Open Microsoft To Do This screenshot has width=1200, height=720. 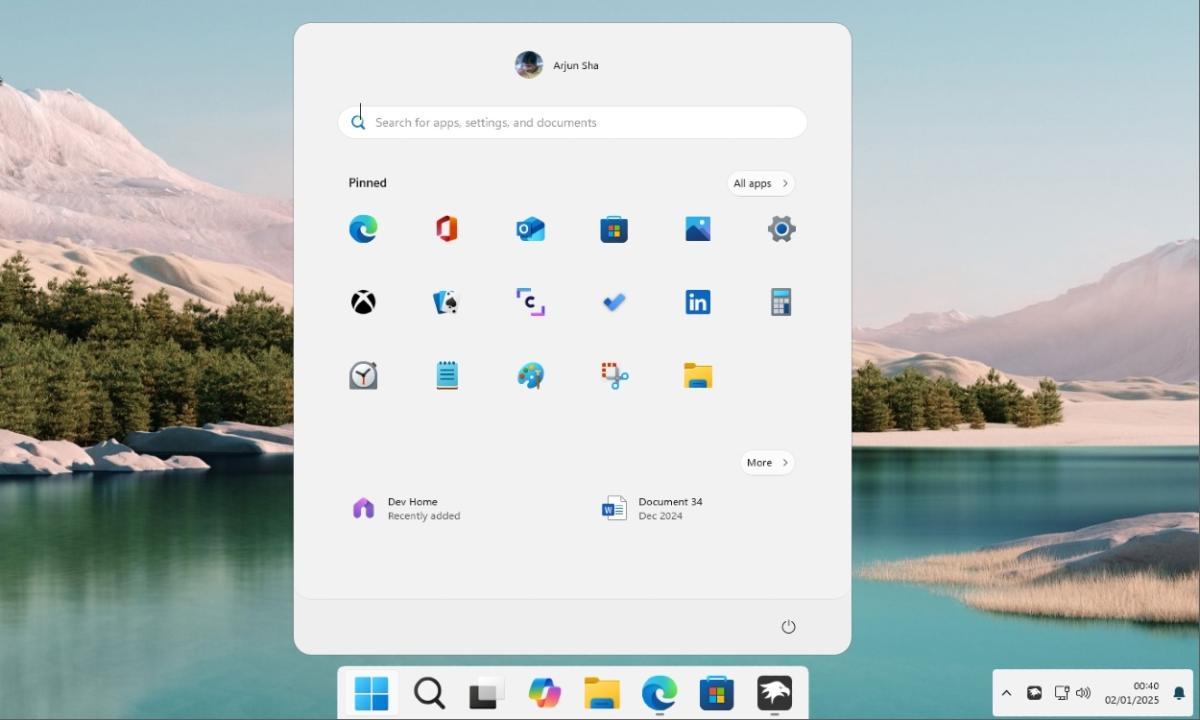[613, 301]
